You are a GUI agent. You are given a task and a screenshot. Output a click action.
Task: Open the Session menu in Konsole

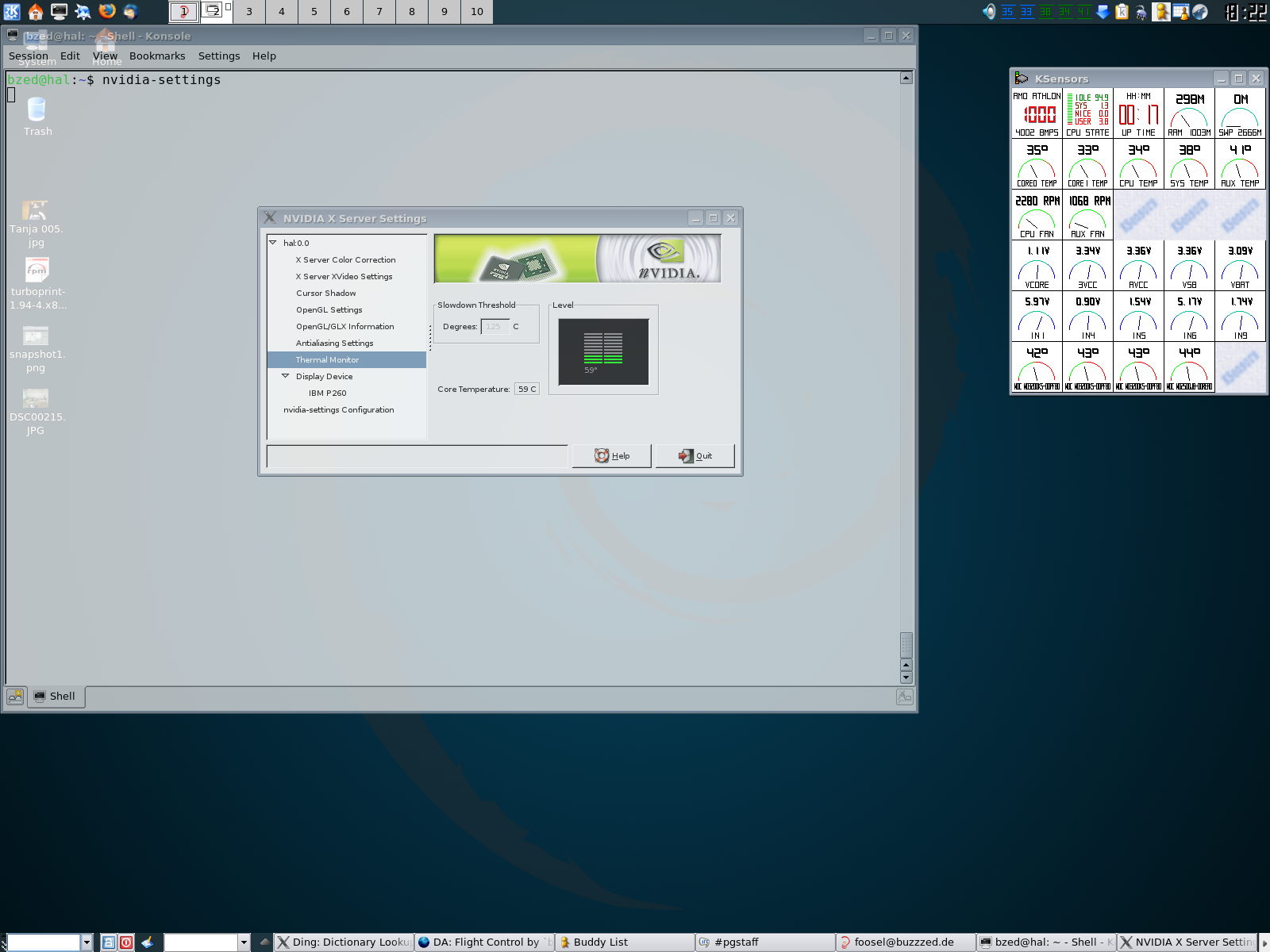coord(28,56)
